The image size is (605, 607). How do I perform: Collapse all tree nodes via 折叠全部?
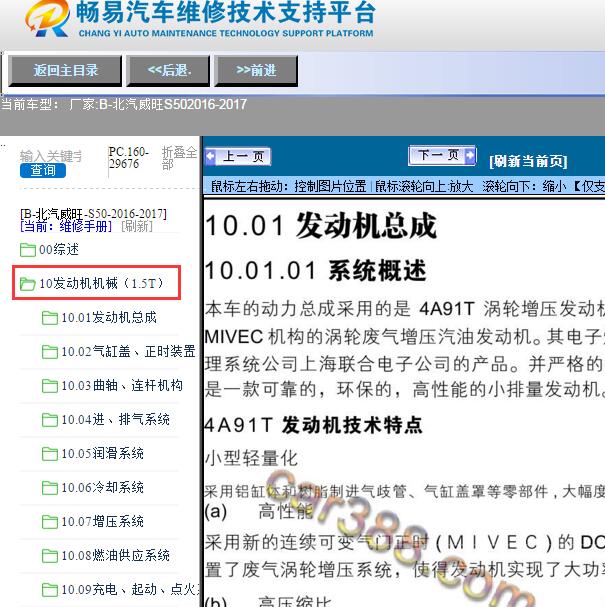pyautogui.click(x=179, y=158)
